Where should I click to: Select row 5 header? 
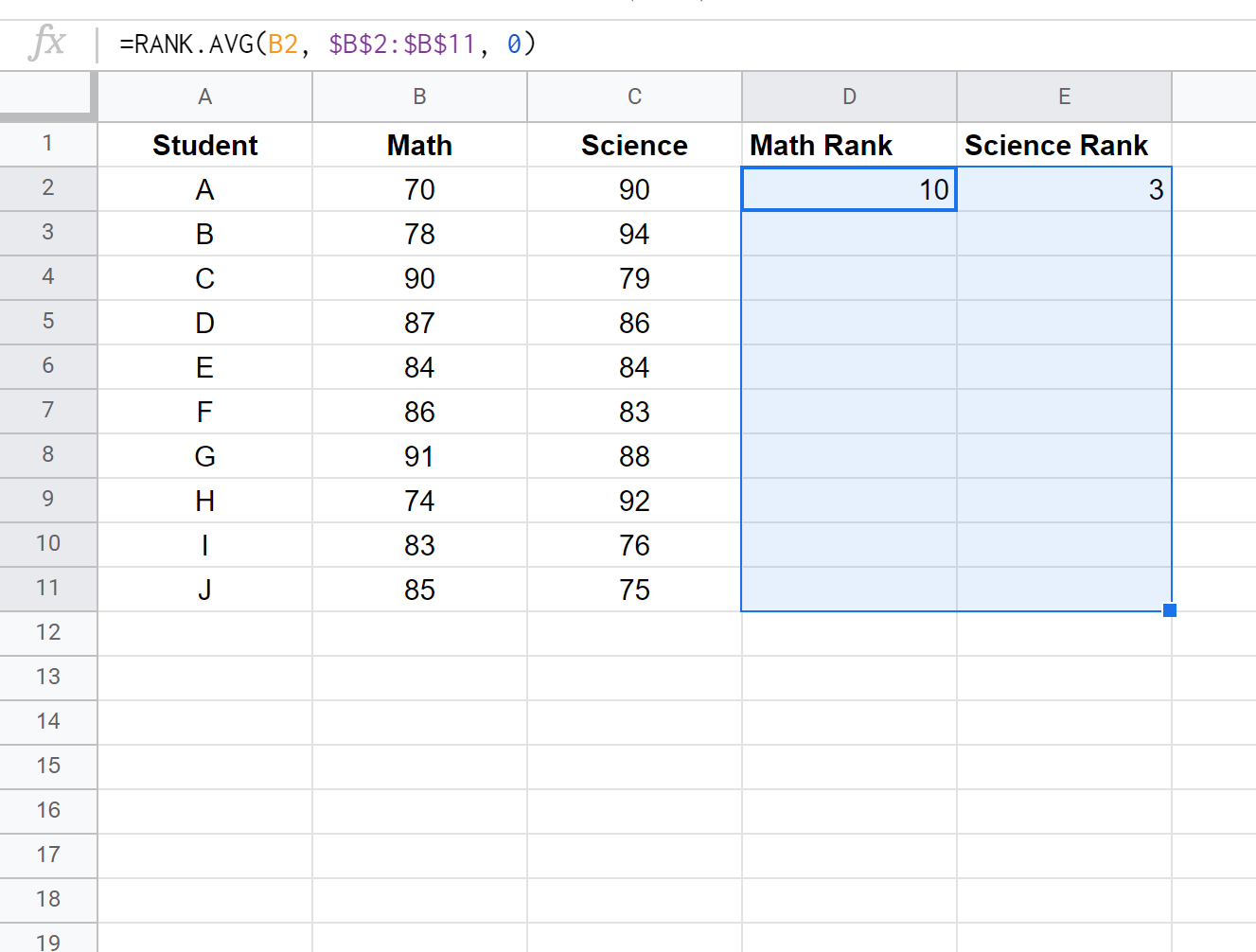point(48,323)
